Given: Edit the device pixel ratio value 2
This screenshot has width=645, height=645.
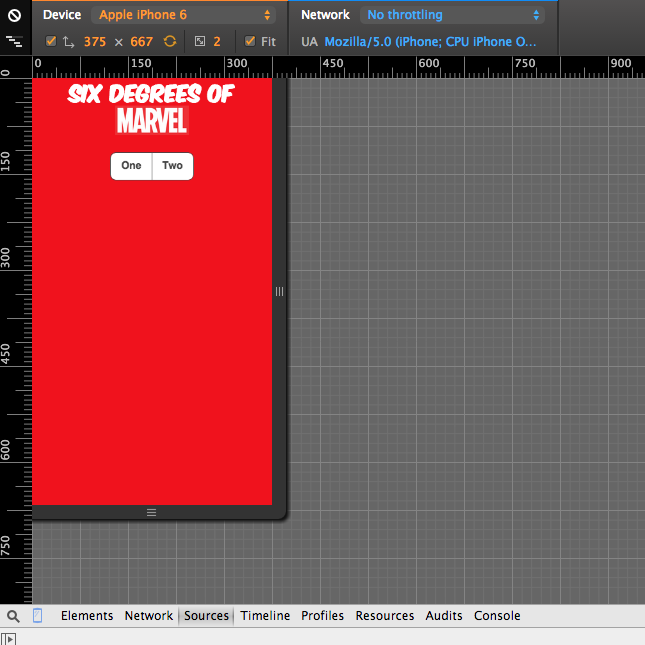Looking at the screenshot, I should tap(217, 42).
